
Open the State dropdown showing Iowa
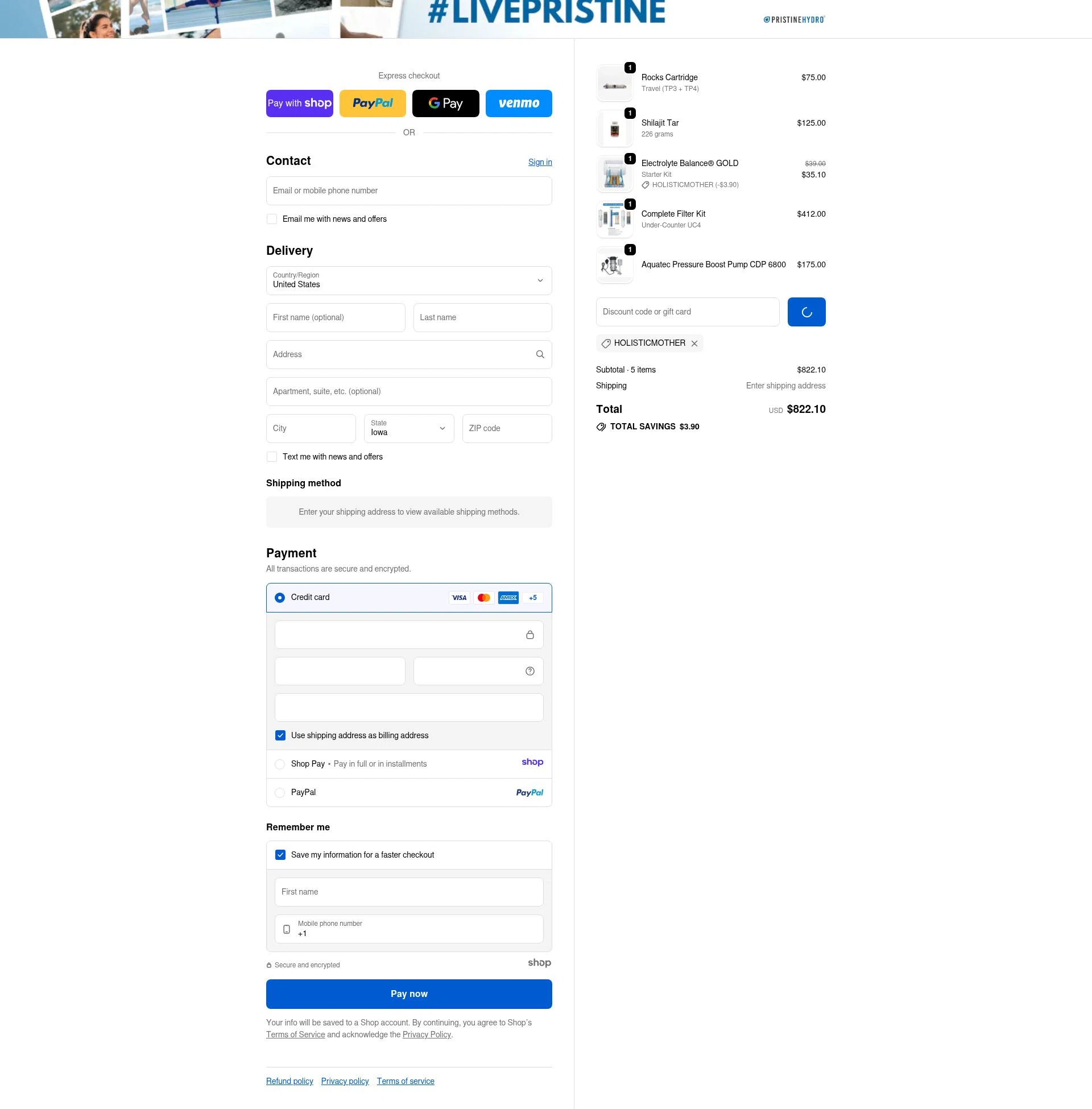click(409, 428)
